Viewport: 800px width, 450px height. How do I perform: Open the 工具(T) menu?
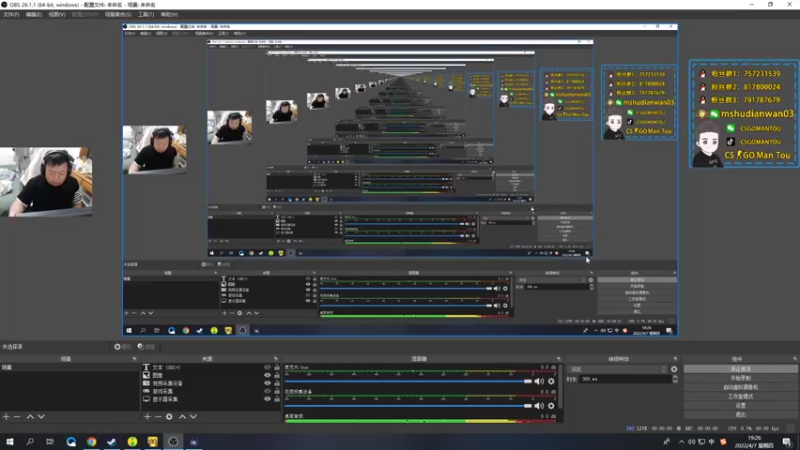pyautogui.click(x=146, y=14)
